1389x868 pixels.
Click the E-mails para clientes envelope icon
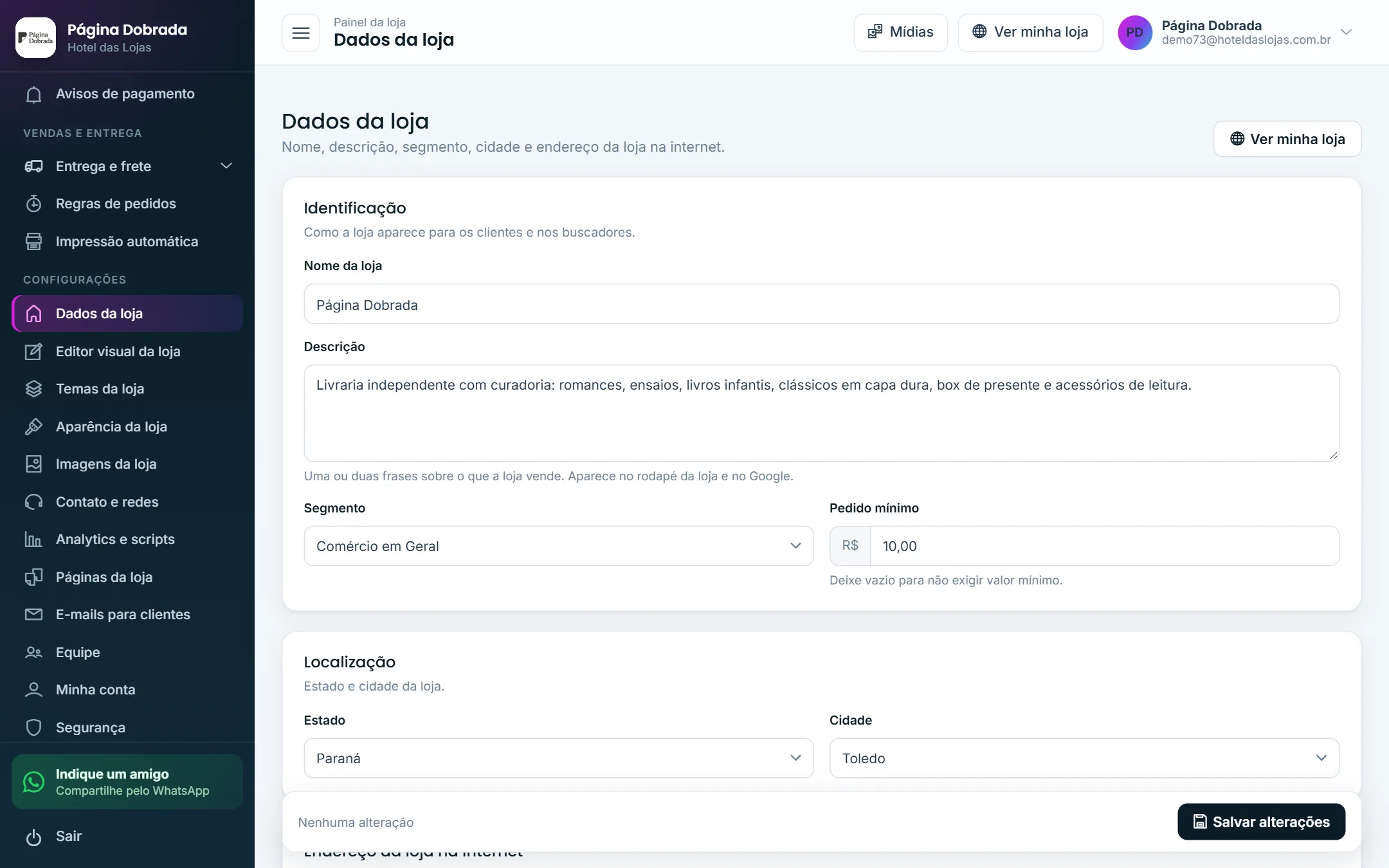coord(33,615)
